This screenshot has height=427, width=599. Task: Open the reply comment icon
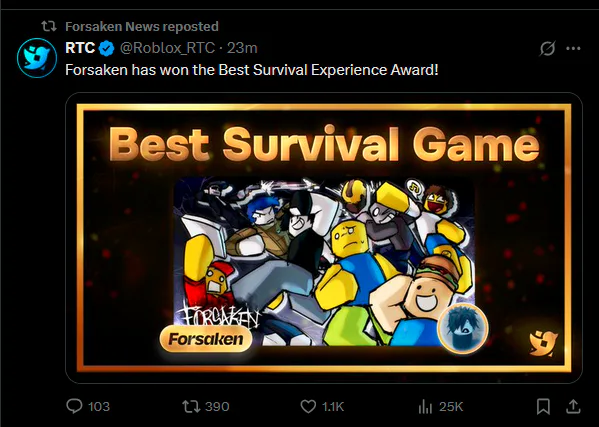pyautogui.click(x=74, y=406)
